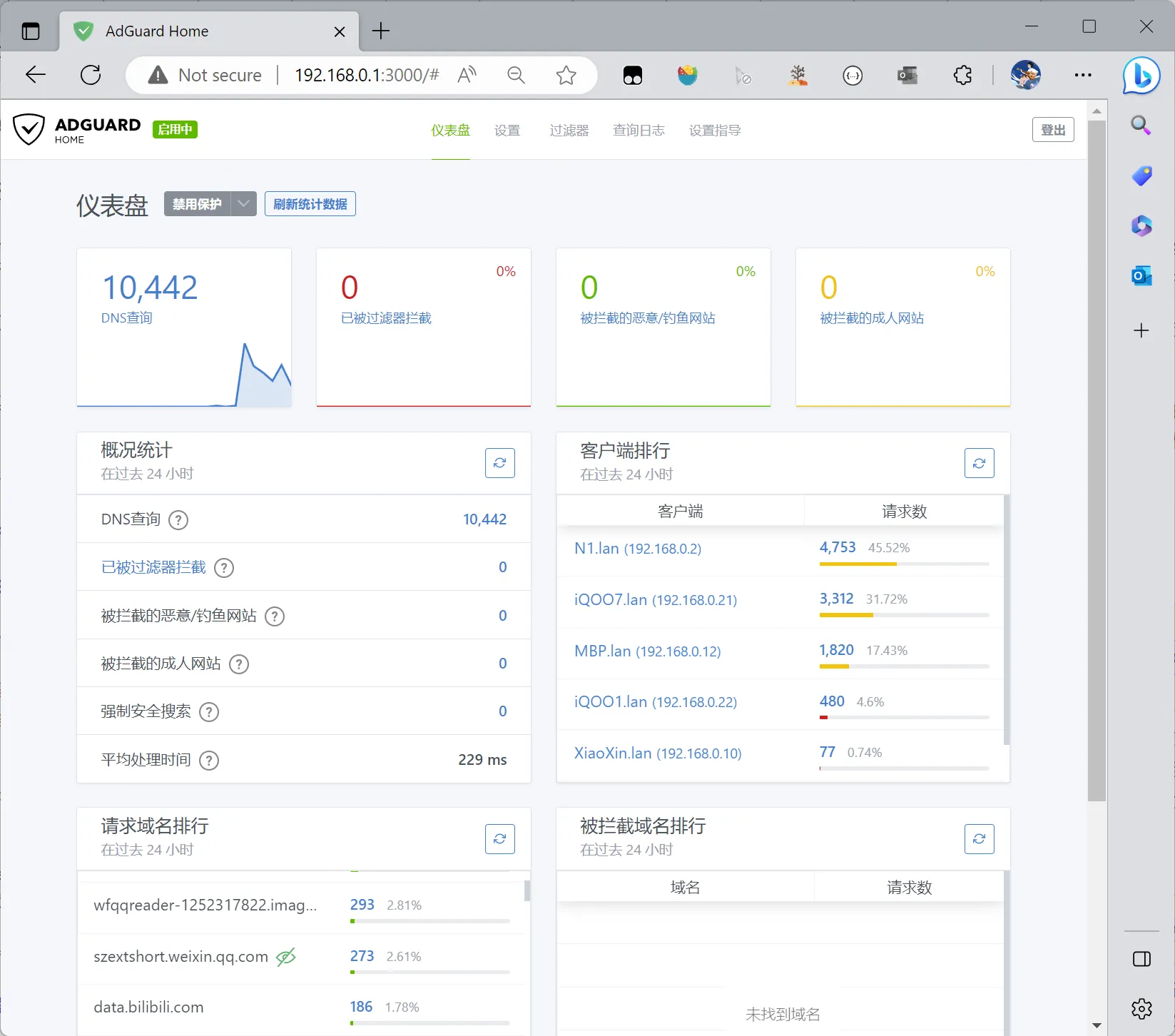Go to 查询日志 query log tab

point(639,131)
